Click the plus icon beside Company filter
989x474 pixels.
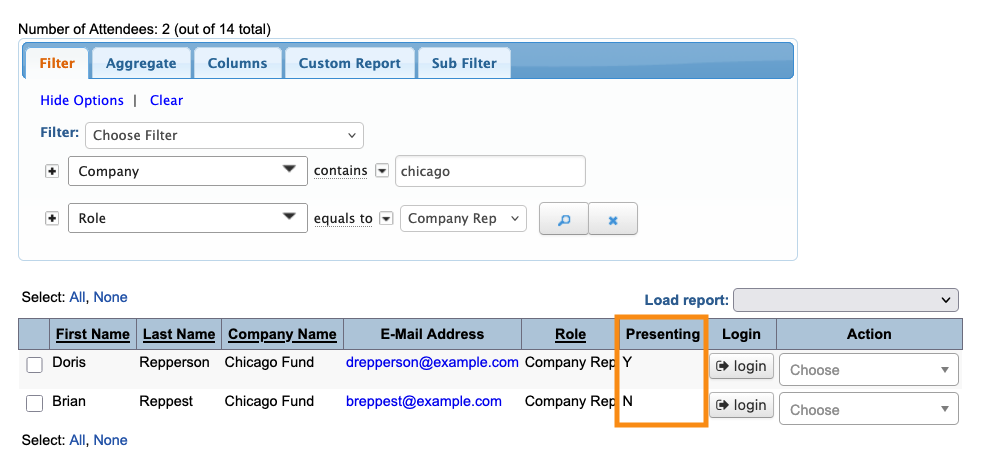coord(52,172)
